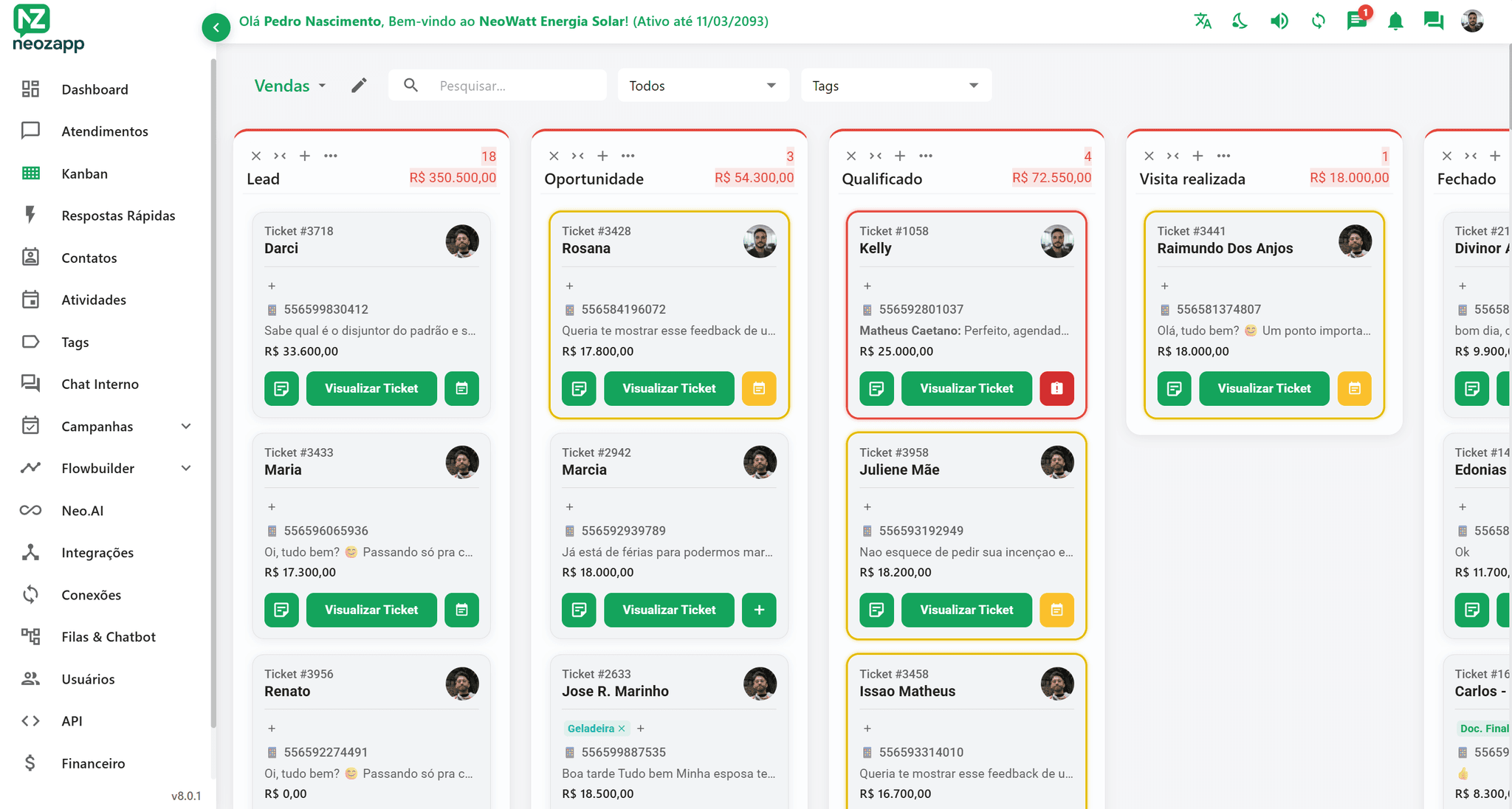Select Dashboard in the sidebar

[94, 89]
